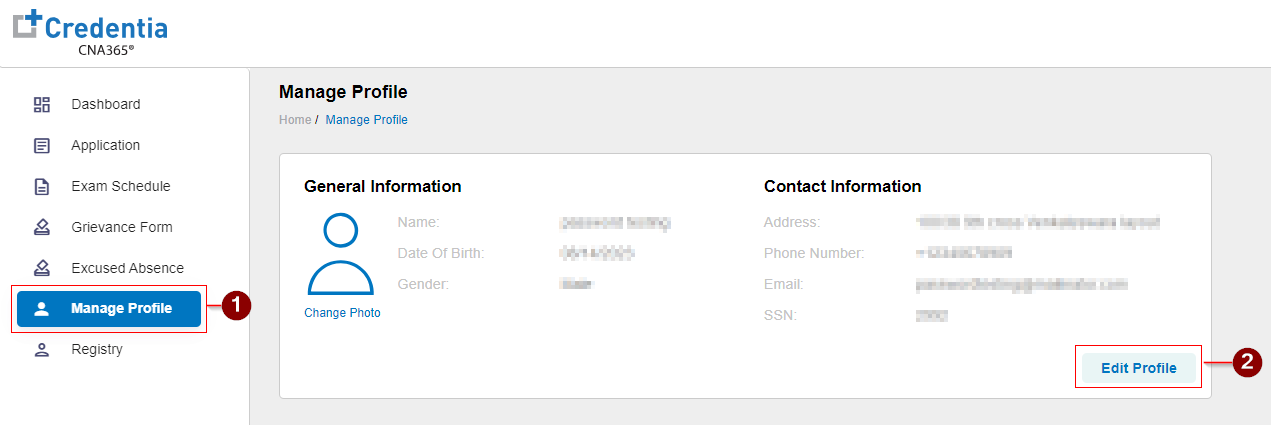Go to the Application menu item
1271x425 pixels.
point(106,145)
